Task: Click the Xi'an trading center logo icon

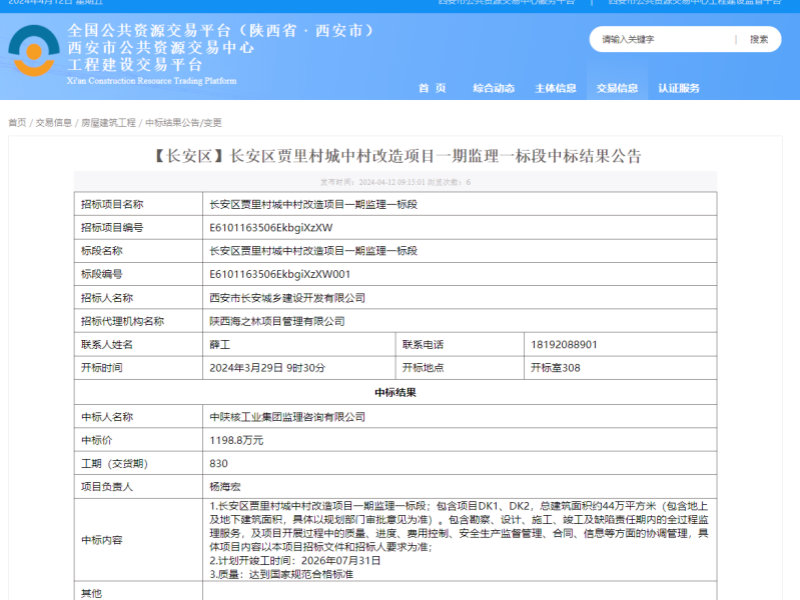Action: (34, 51)
